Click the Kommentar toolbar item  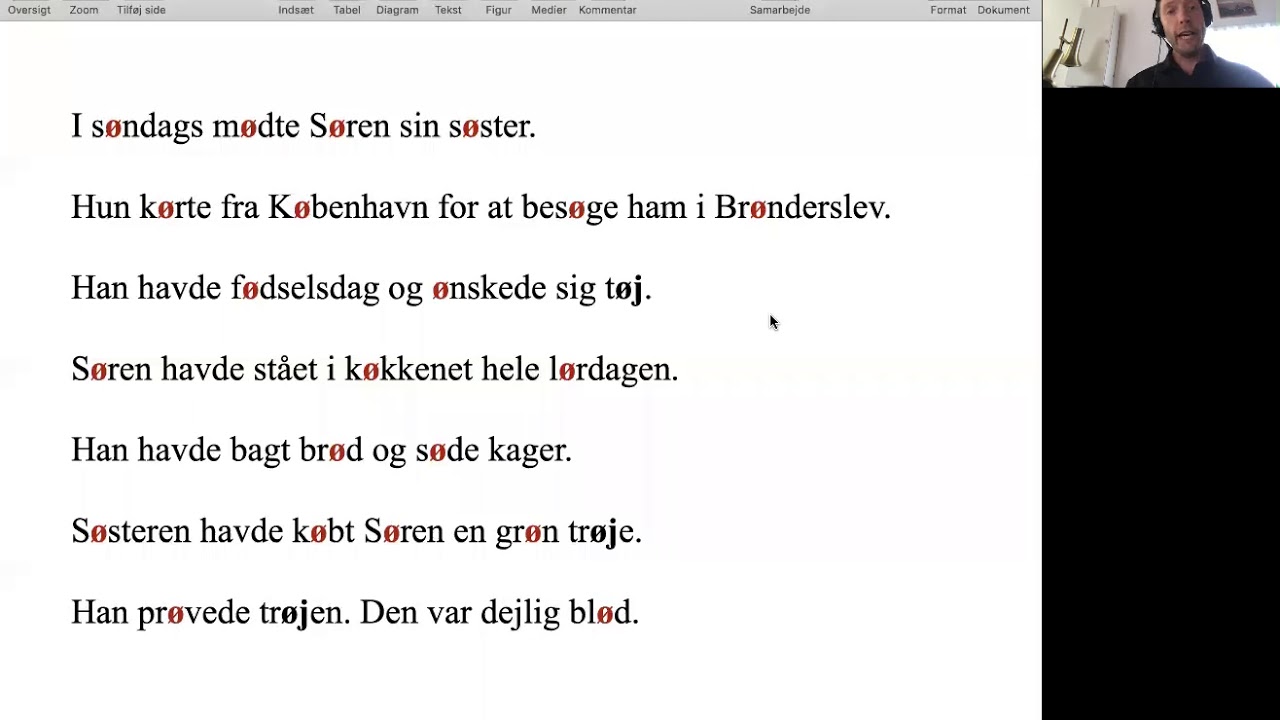coord(607,10)
